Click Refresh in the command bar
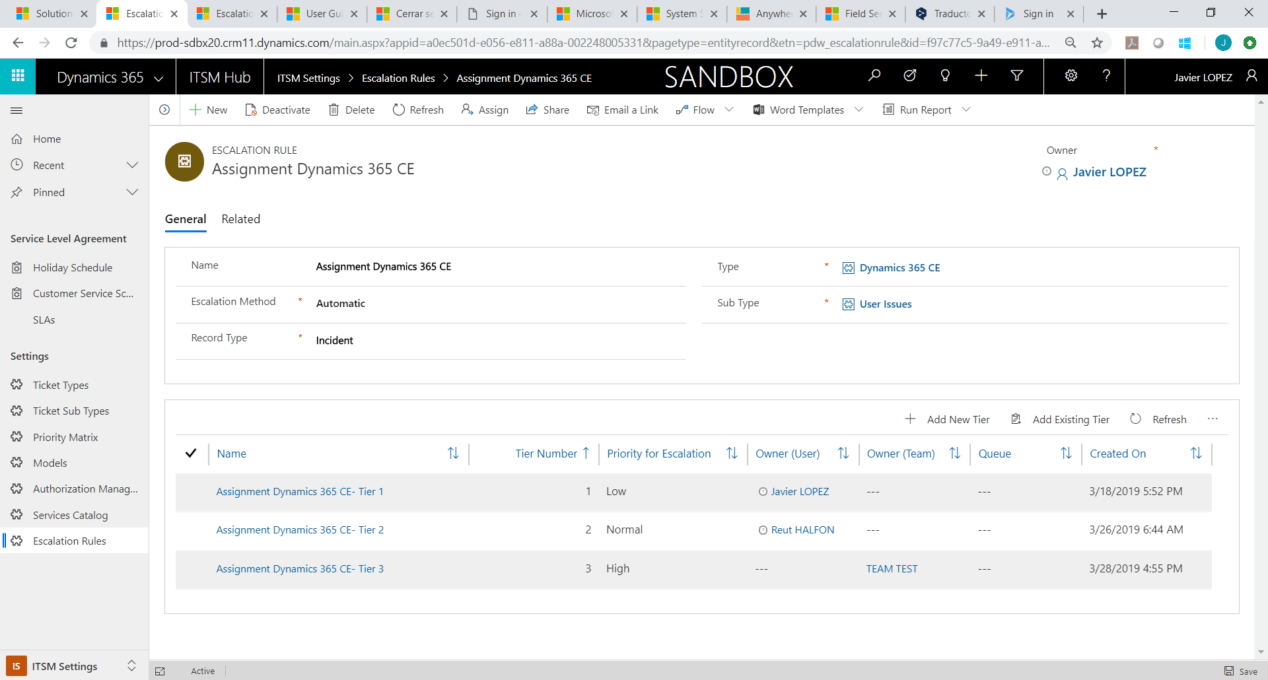 coord(418,110)
